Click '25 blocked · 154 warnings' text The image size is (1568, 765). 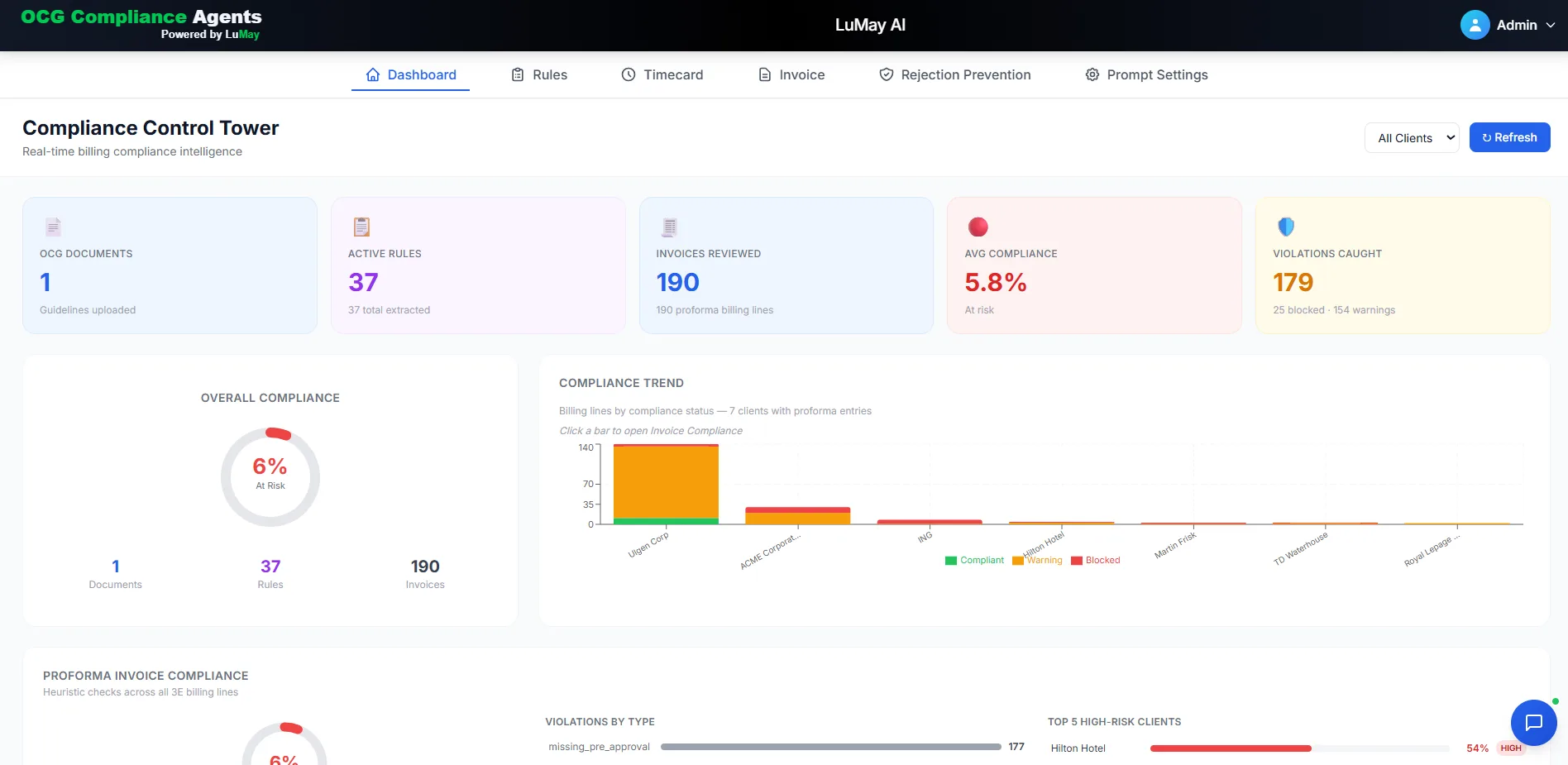click(x=1334, y=310)
